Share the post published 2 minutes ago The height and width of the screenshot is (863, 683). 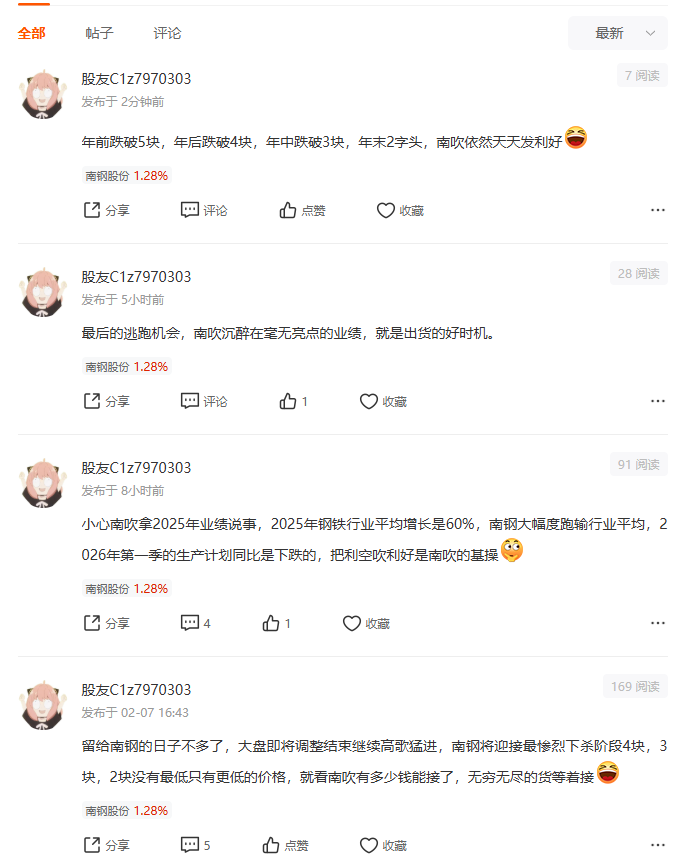pos(106,210)
